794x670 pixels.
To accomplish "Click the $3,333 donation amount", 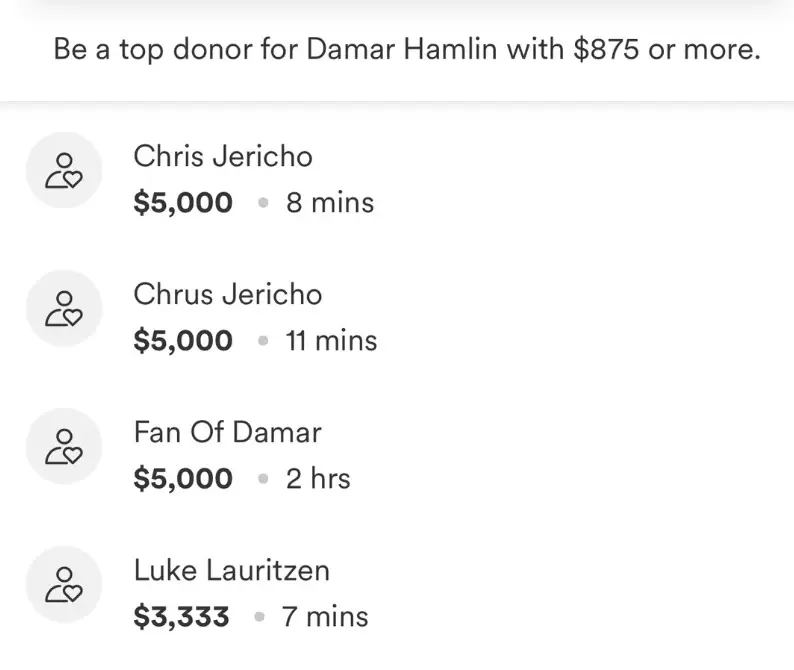I will point(181,617).
